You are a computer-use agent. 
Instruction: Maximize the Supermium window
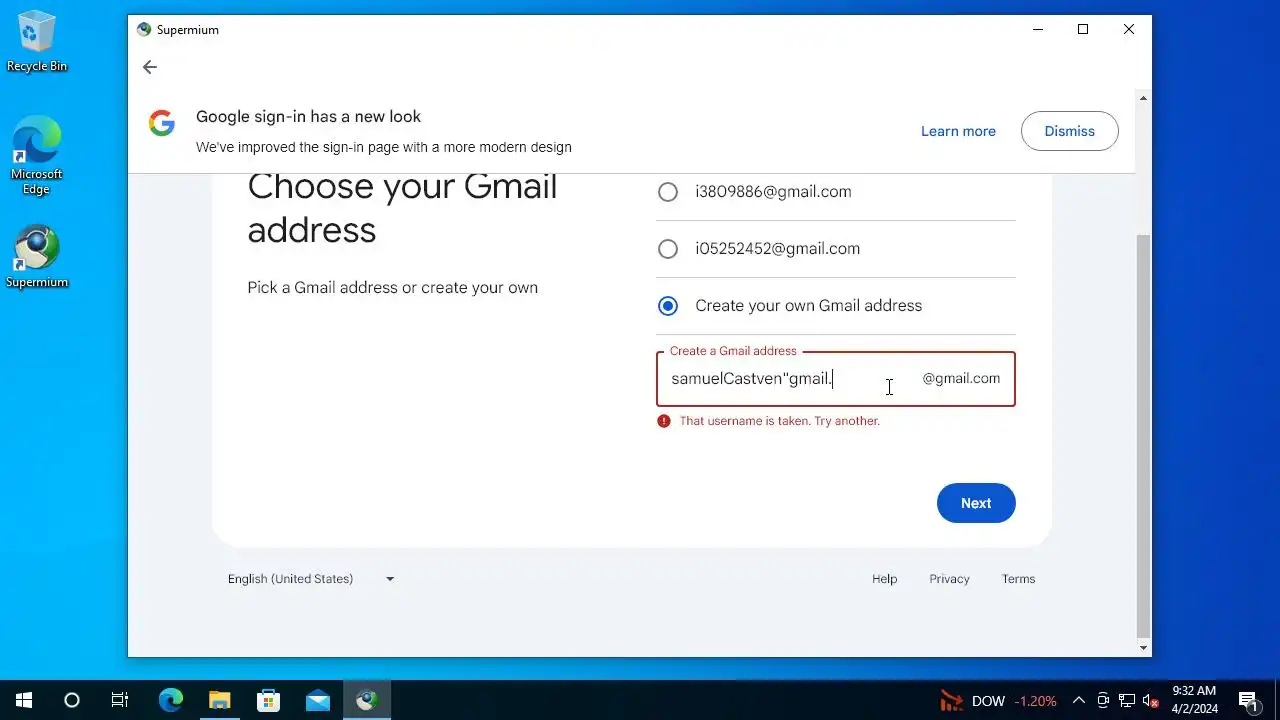pyautogui.click(x=1083, y=30)
